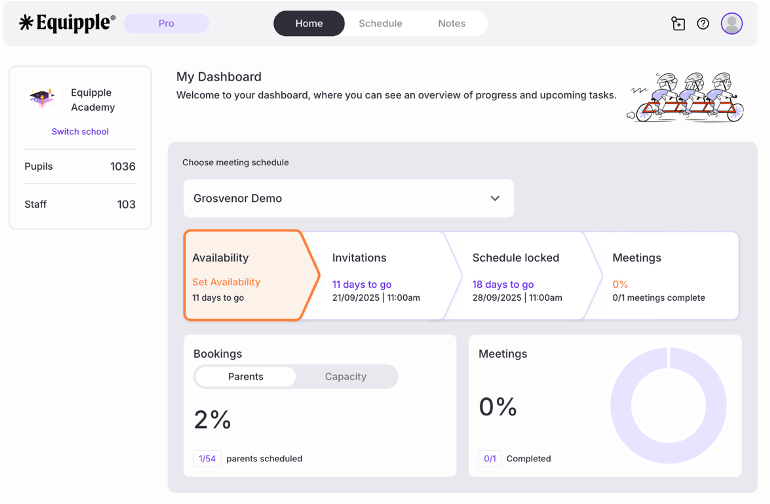Click the Pro plan badge
Viewport: 770px width, 504px height.
(x=166, y=24)
